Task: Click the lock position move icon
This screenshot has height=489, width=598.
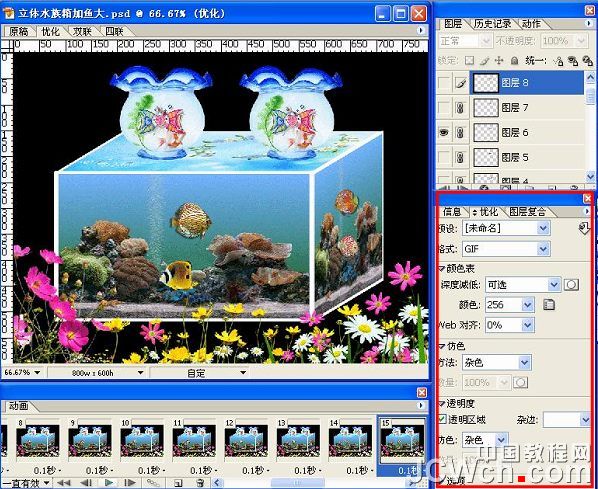Action: click(499, 61)
